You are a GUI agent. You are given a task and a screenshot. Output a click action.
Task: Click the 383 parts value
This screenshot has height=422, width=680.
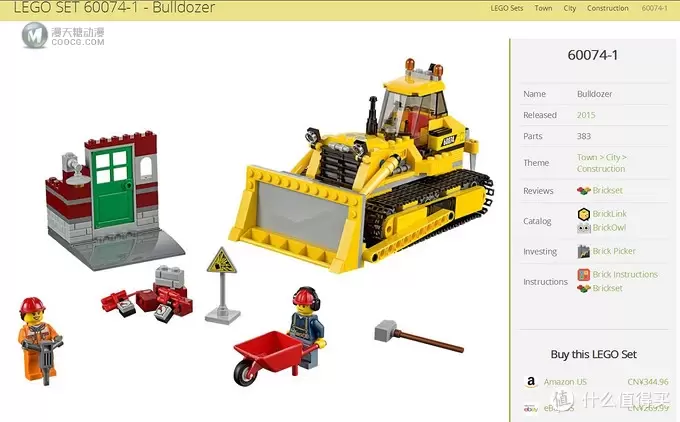pos(584,136)
